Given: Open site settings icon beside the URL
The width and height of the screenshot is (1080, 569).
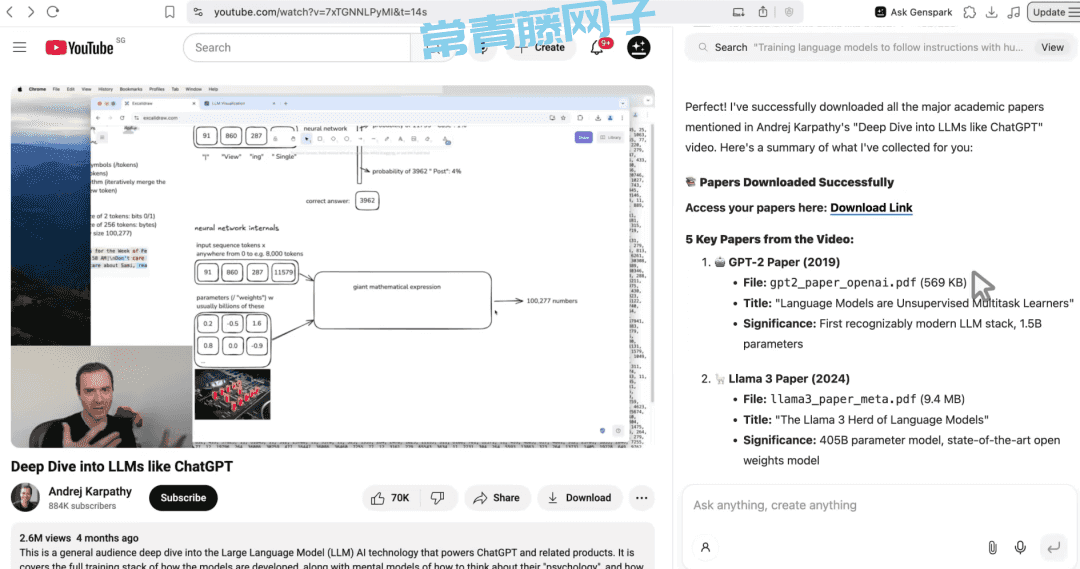Looking at the screenshot, I should pos(198,12).
